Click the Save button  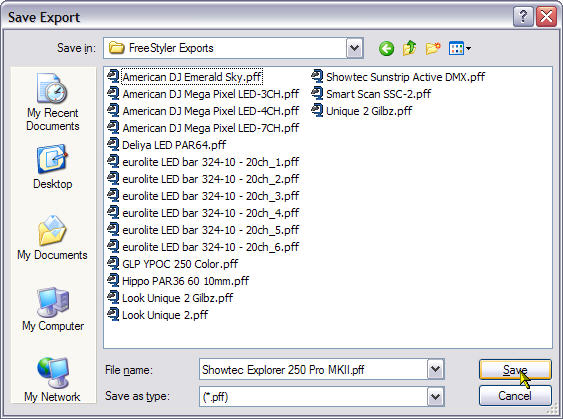515,369
